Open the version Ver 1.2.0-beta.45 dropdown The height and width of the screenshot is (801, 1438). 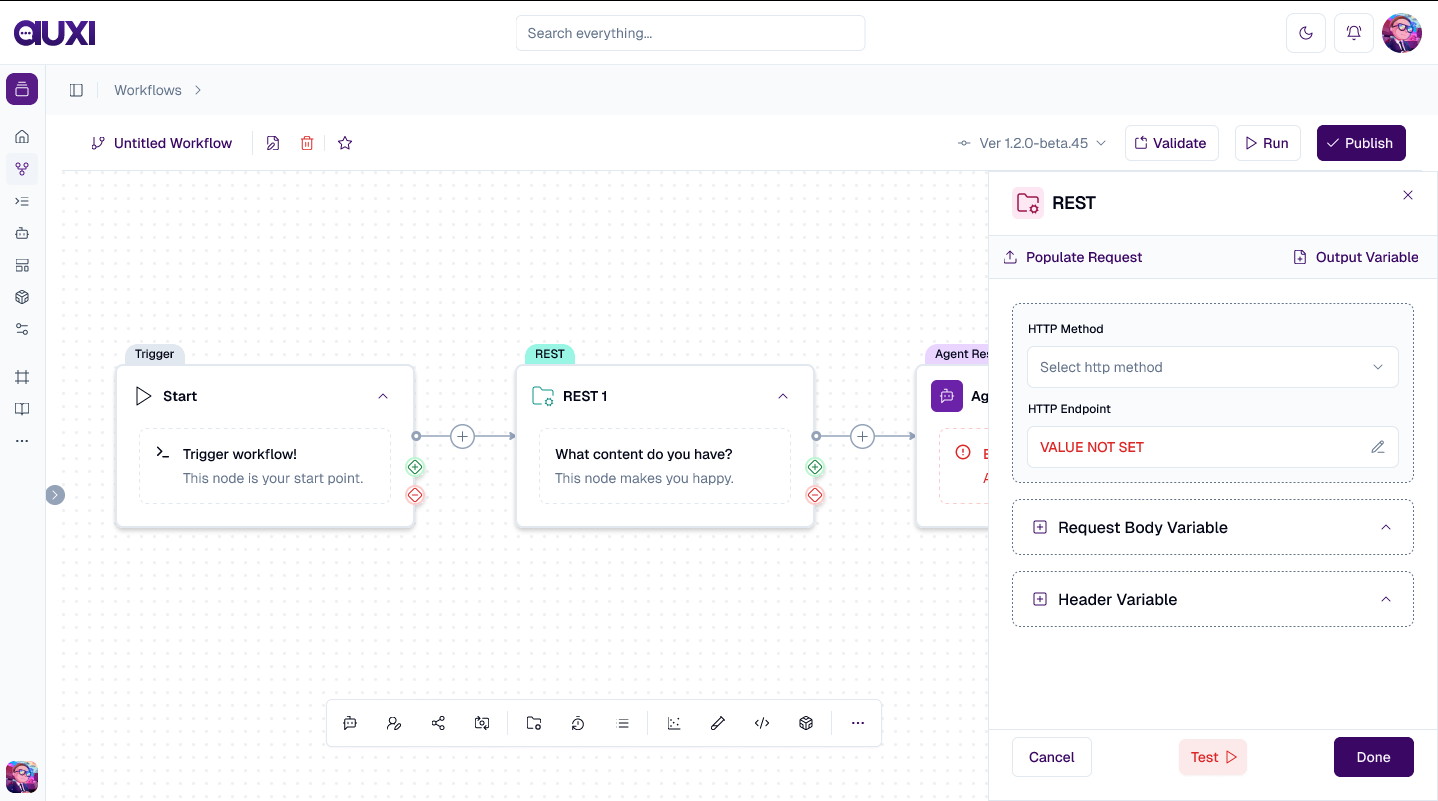click(1032, 143)
